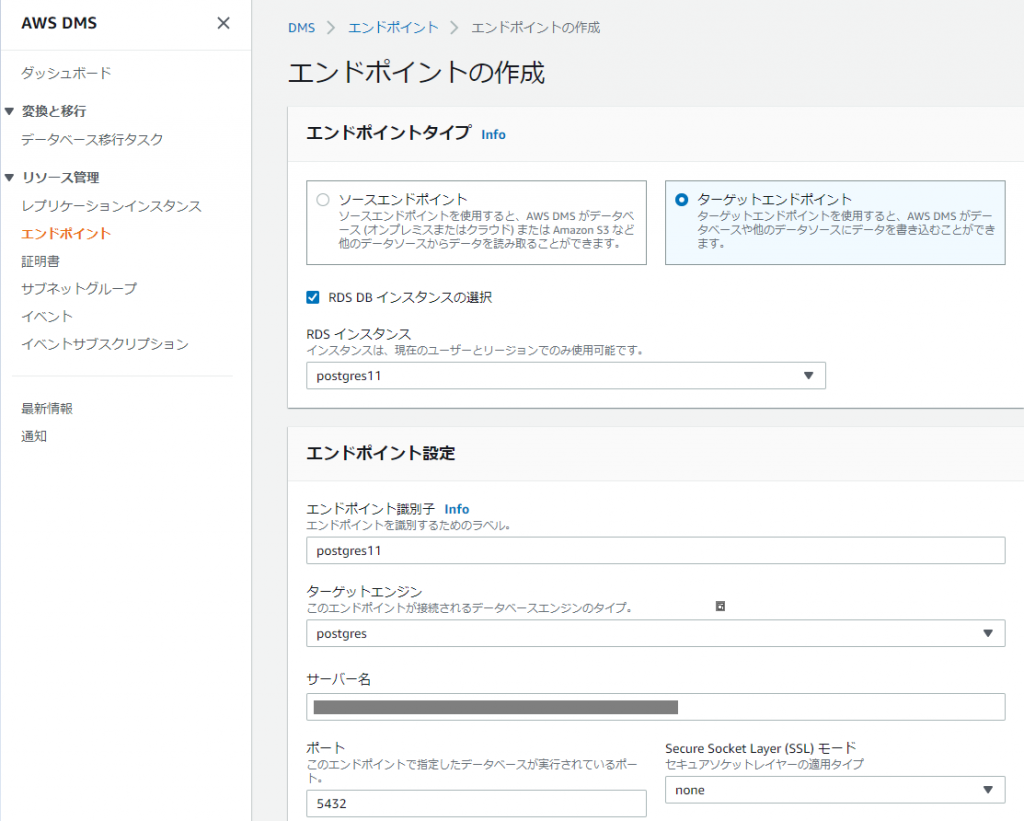Open ダッシュボード in the sidebar
The image size is (1024, 821).
(66, 72)
